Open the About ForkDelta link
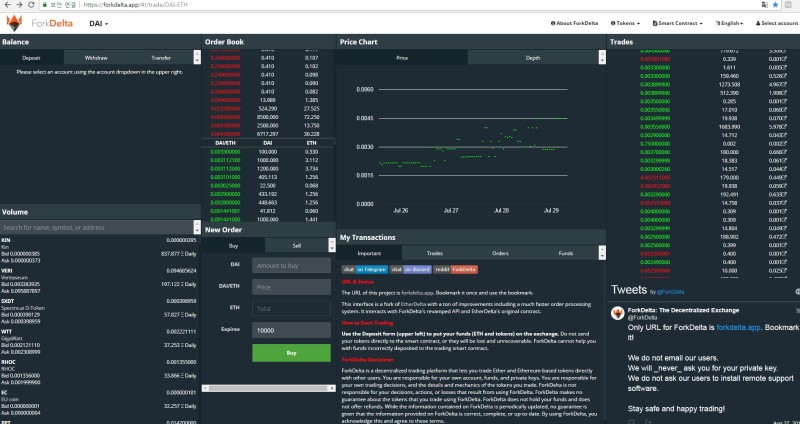This screenshot has width=800, height=424. click(x=574, y=23)
